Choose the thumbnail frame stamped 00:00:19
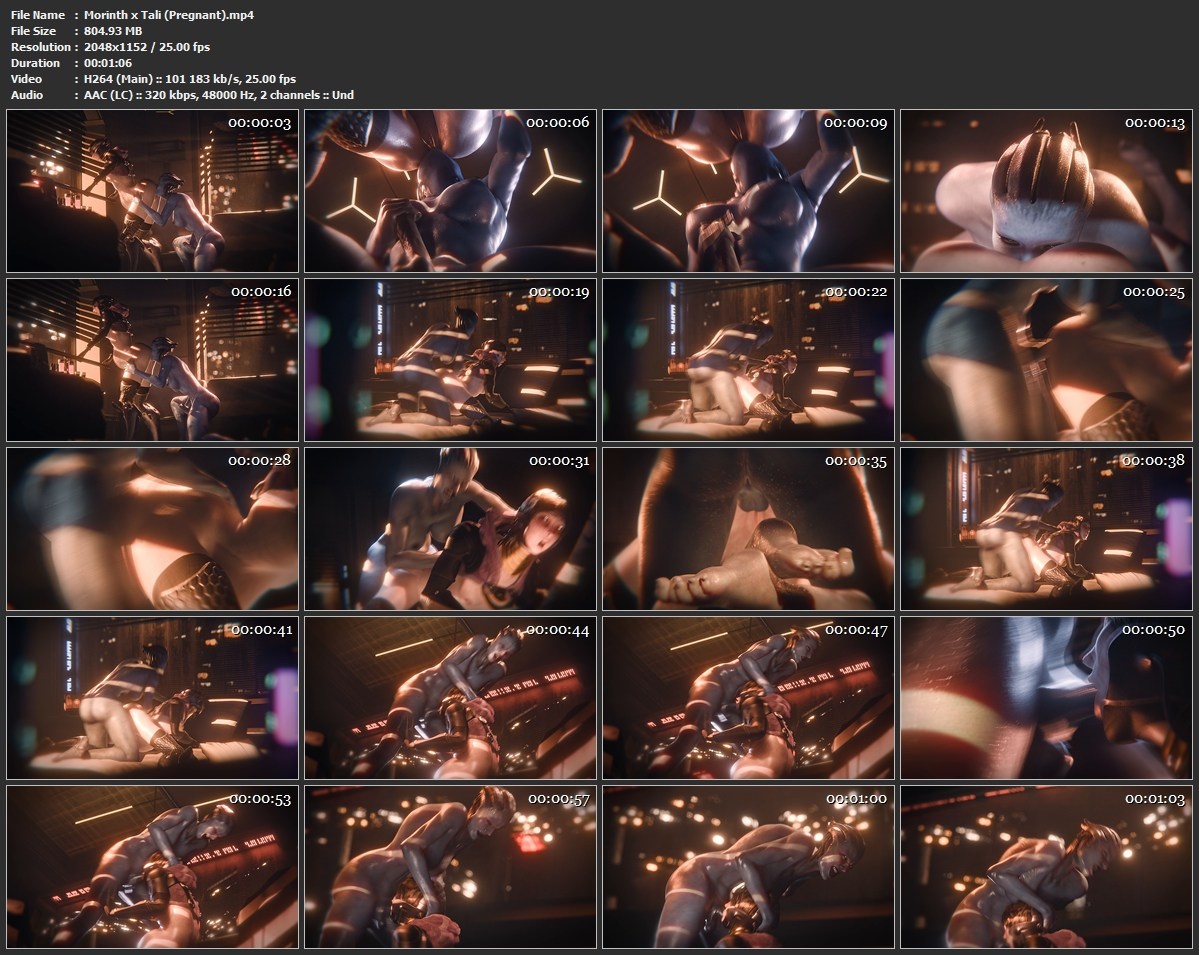Image resolution: width=1199 pixels, height=955 pixels. [450, 360]
